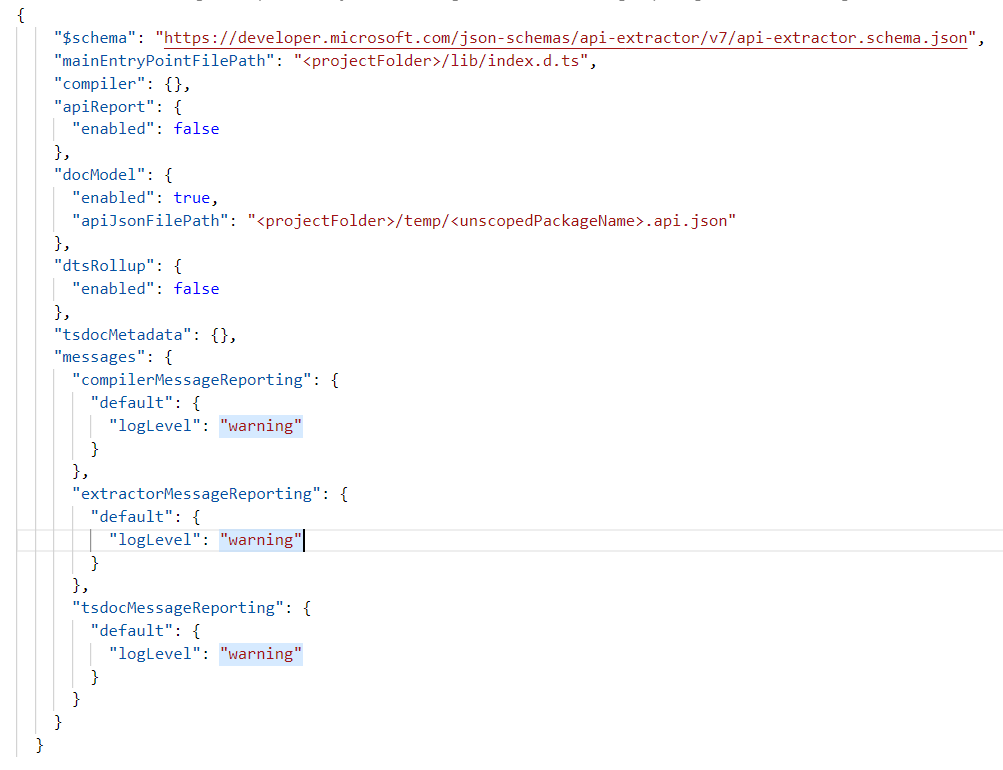Click highlighted "warning" under compilerMessageReporting

[x=260, y=427]
